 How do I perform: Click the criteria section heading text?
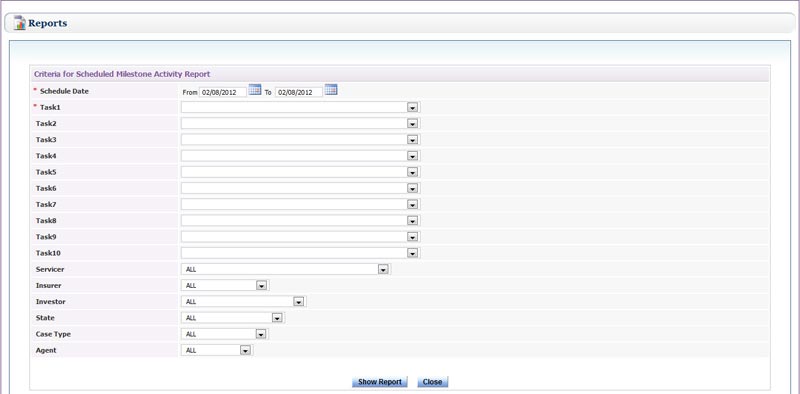(122, 74)
